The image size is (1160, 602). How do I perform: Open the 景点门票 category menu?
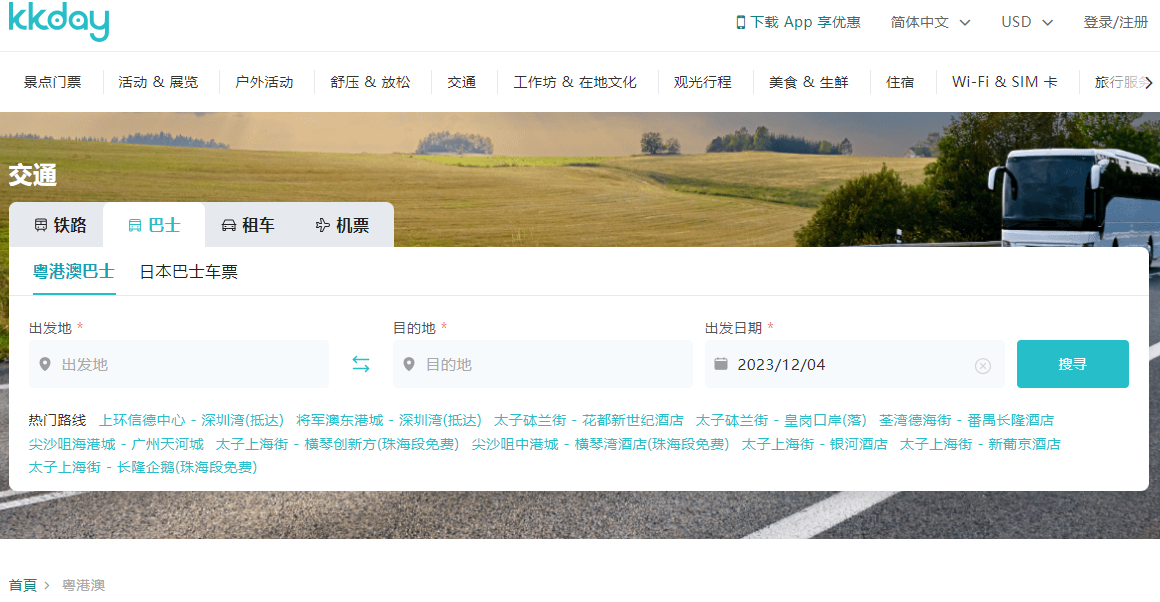pos(53,82)
